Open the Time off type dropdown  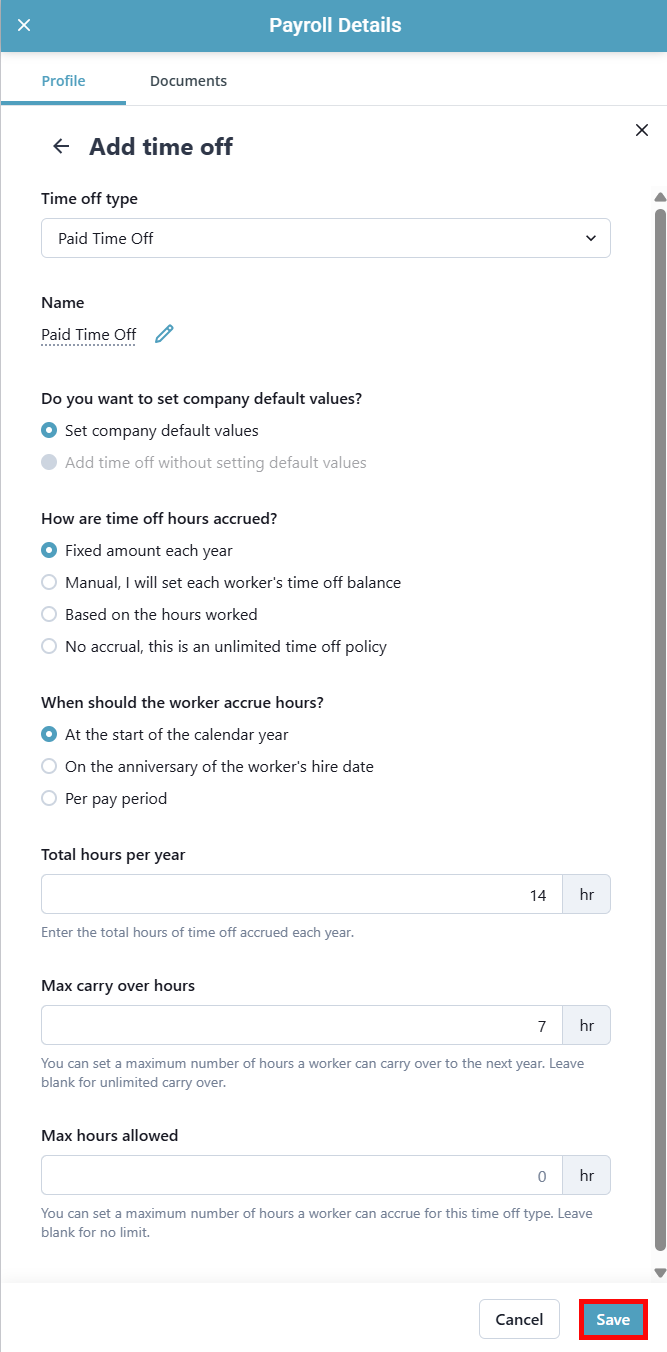click(325, 239)
